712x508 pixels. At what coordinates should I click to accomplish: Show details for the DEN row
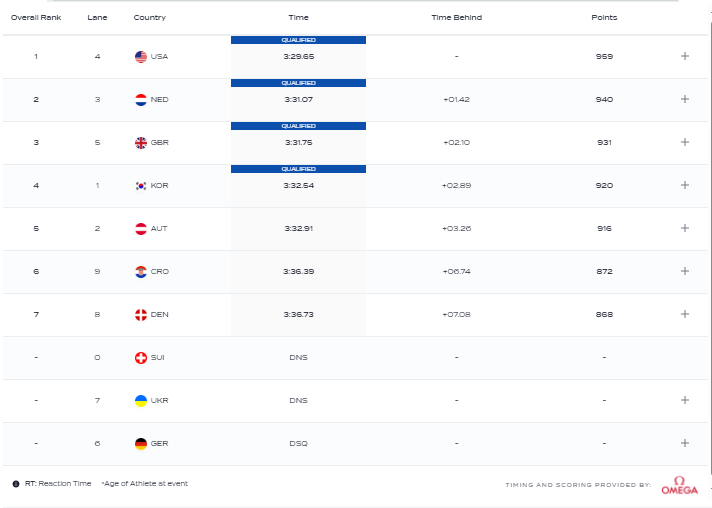coord(685,314)
